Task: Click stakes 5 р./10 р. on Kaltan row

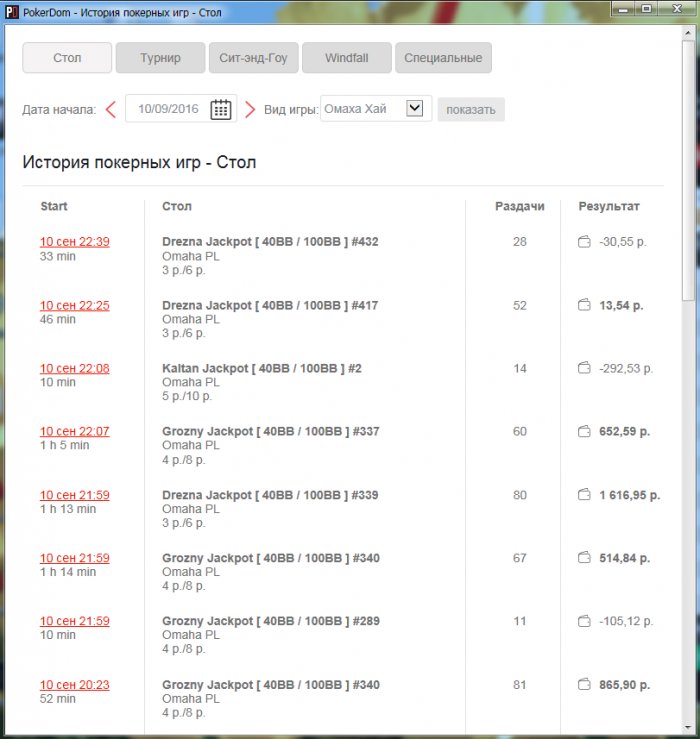Action: [x=187, y=396]
